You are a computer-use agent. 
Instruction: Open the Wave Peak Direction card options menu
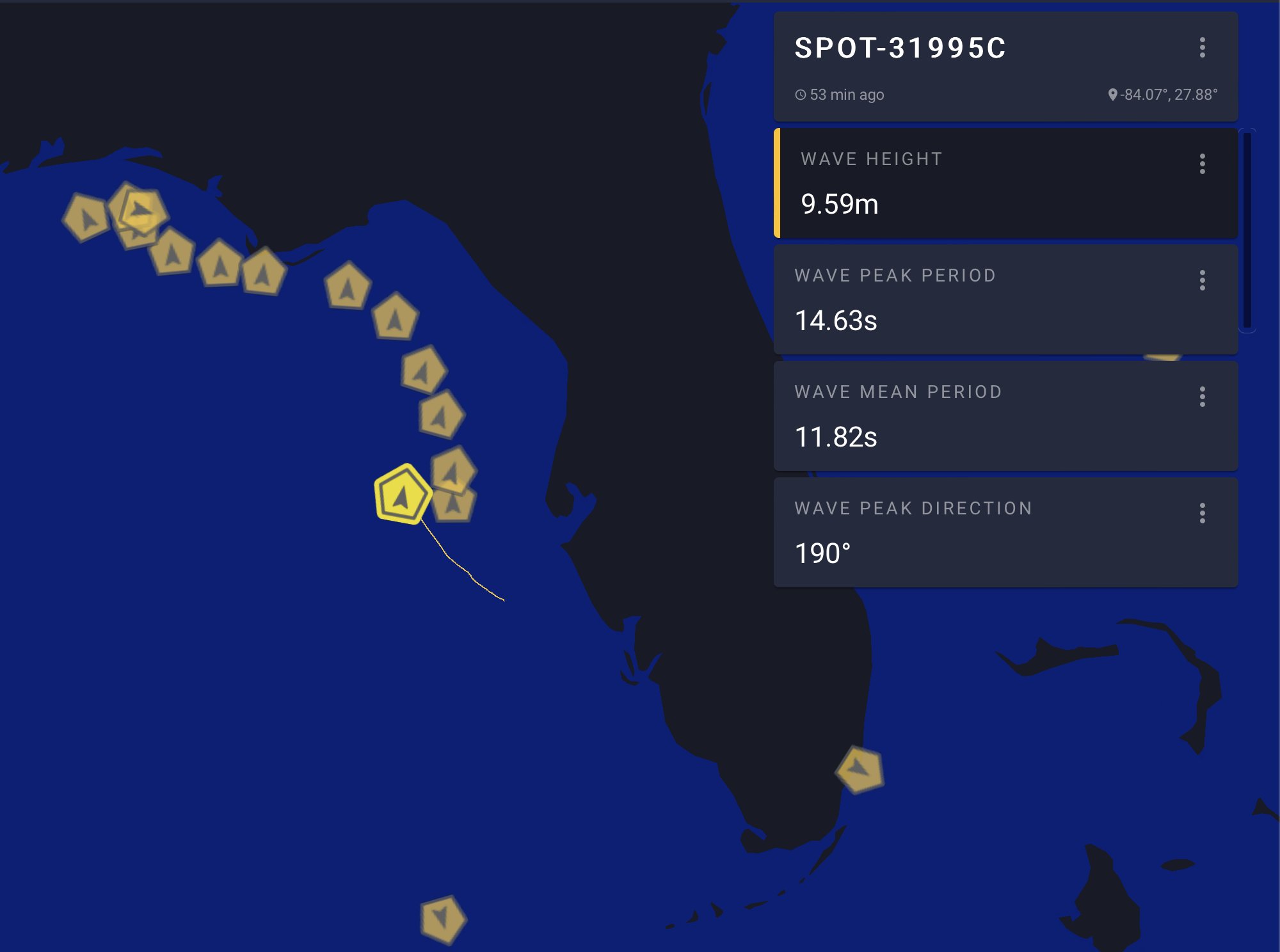pos(1202,513)
